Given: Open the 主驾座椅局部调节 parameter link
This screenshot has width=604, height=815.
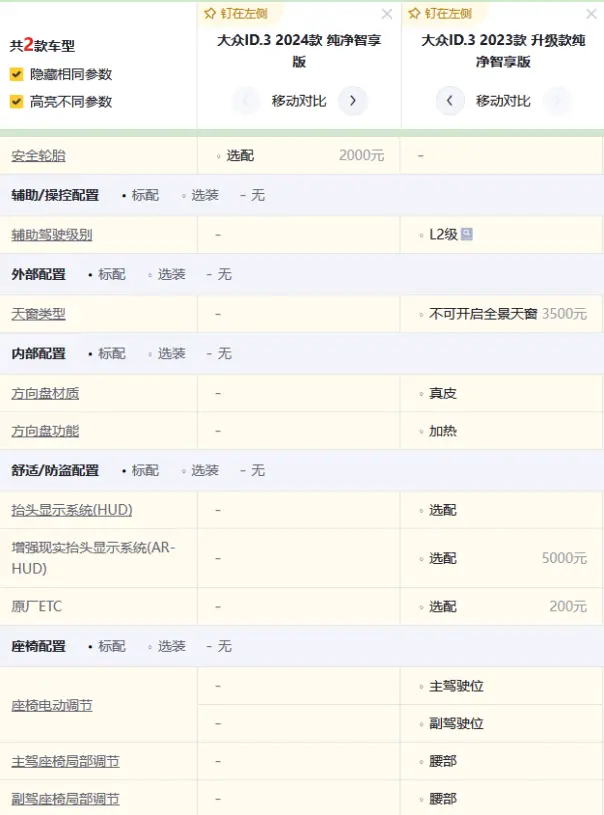Looking at the screenshot, I should pyautogui.click(x=65, y=761).
